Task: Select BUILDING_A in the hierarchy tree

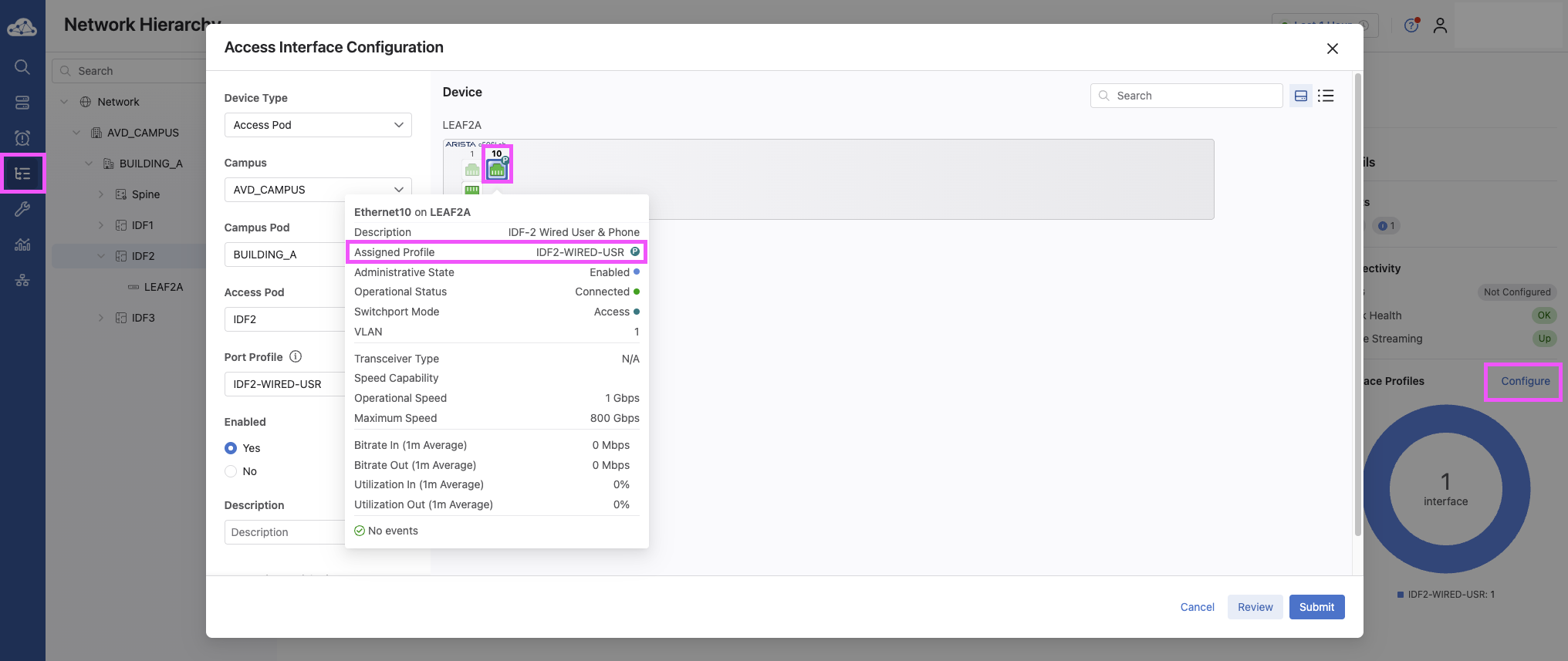Action: 150,164
